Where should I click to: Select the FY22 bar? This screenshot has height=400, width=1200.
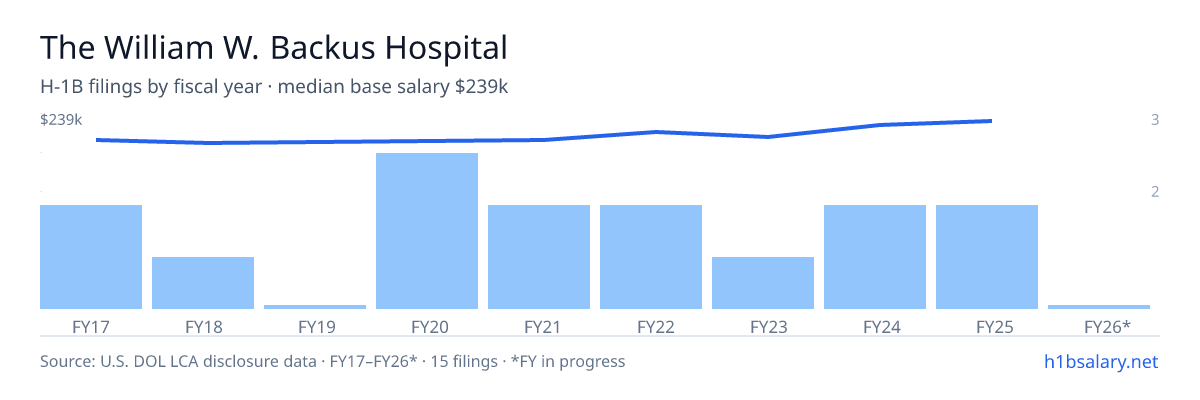(x=651, y=257)
